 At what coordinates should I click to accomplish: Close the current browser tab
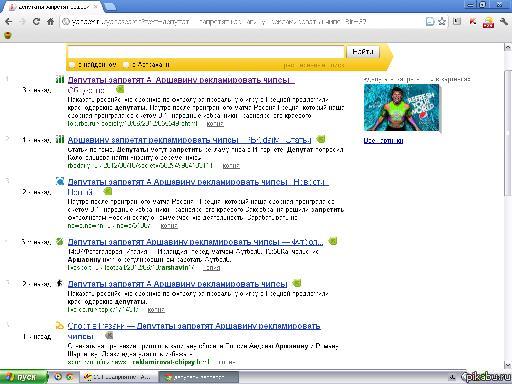(x=96, y=6)
